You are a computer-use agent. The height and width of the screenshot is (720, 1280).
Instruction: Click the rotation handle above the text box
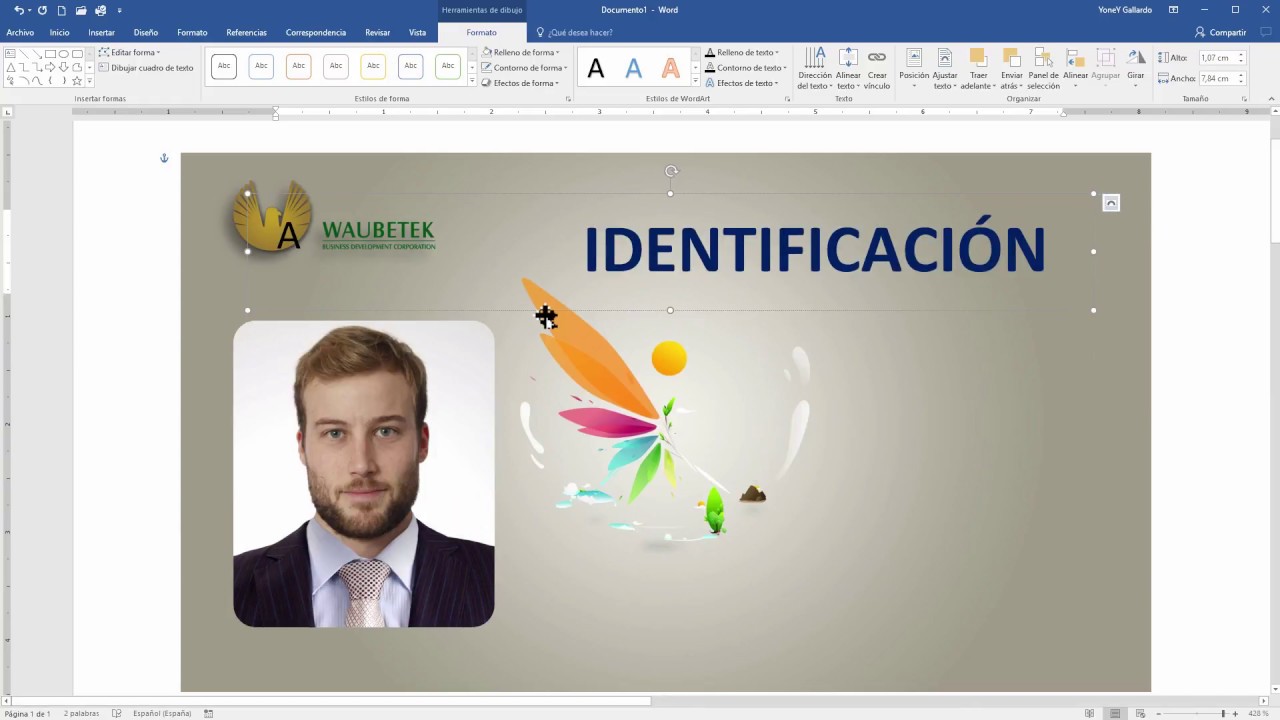(671, 171)
